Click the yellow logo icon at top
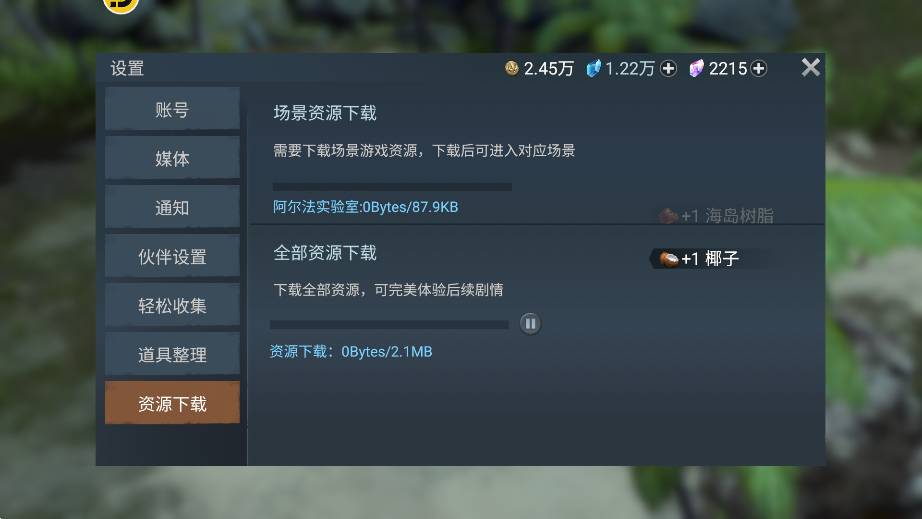922x519 pixels. (x=121, y=5)
